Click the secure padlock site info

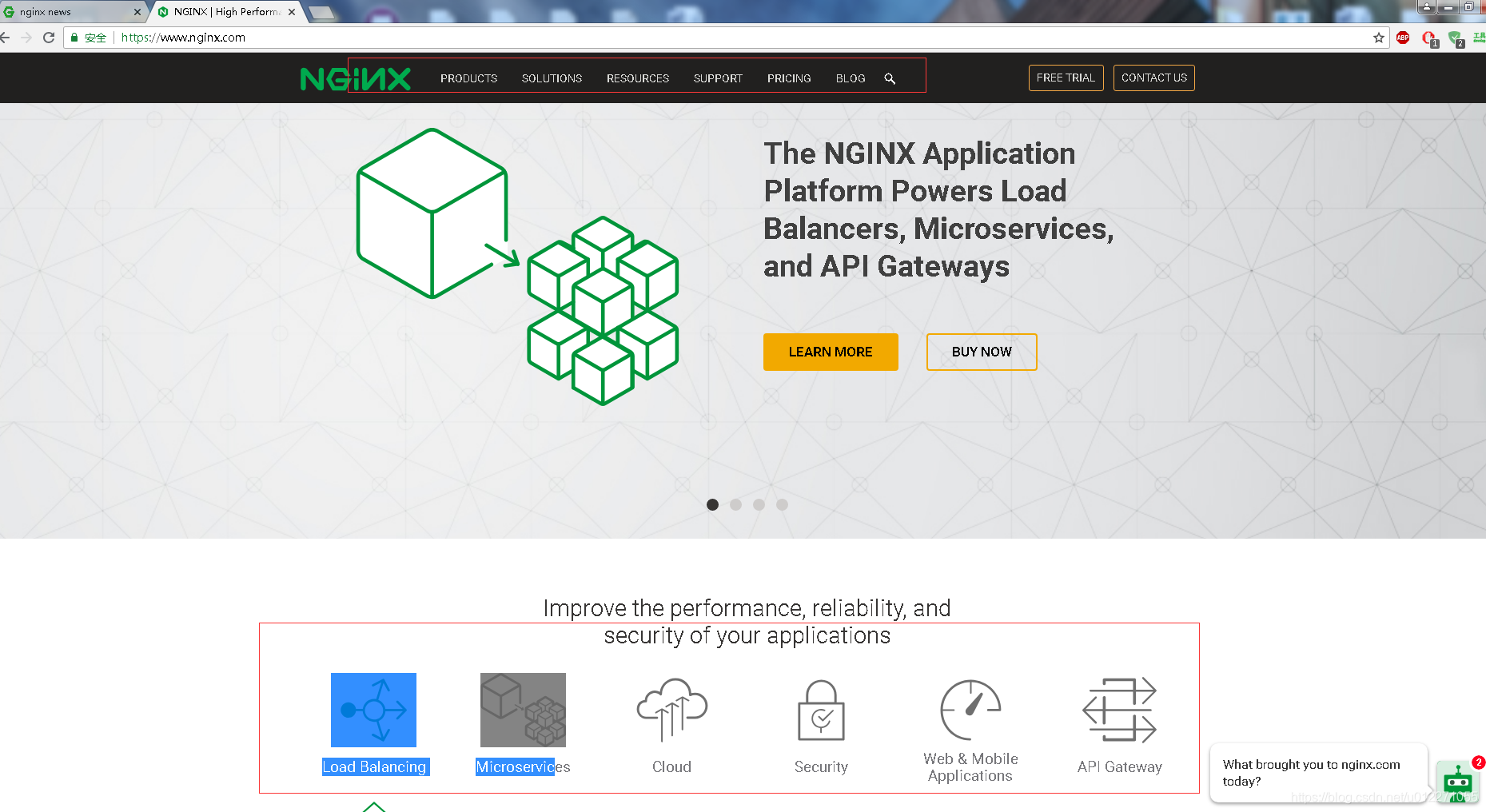point(74,38)
